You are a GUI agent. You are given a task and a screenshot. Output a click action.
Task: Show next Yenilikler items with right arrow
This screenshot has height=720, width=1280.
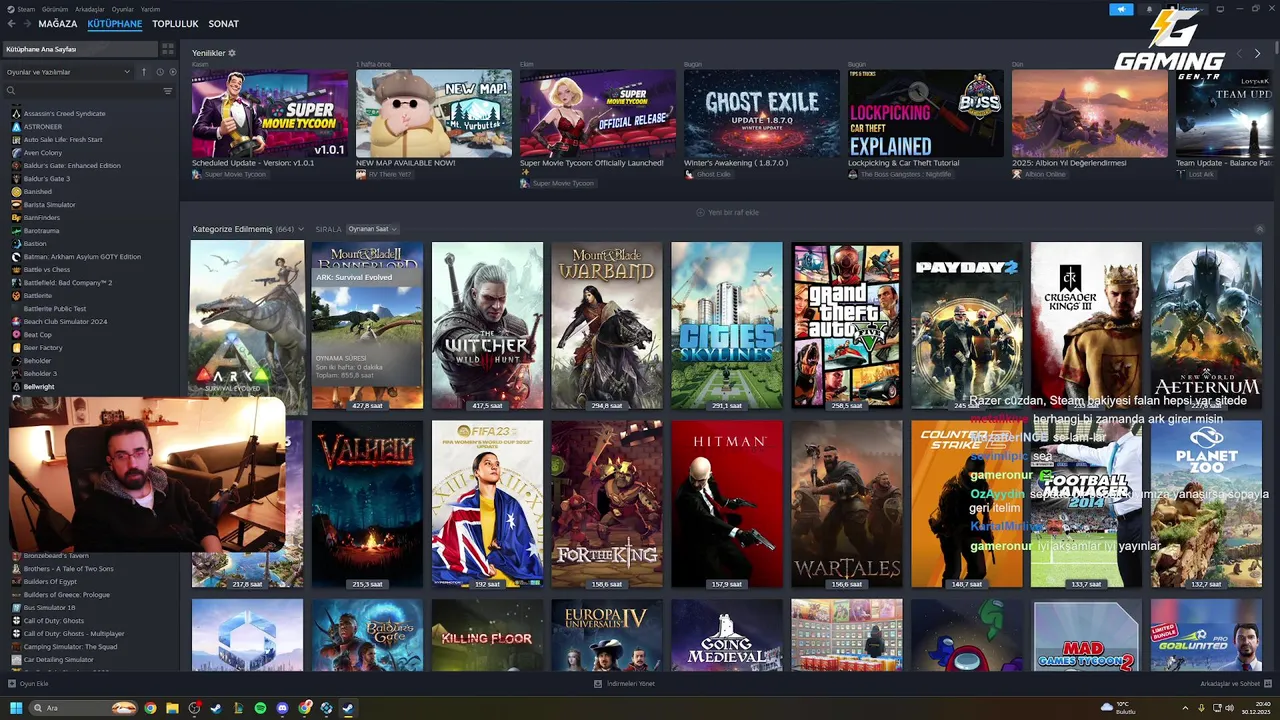[x=1257, y=53]
